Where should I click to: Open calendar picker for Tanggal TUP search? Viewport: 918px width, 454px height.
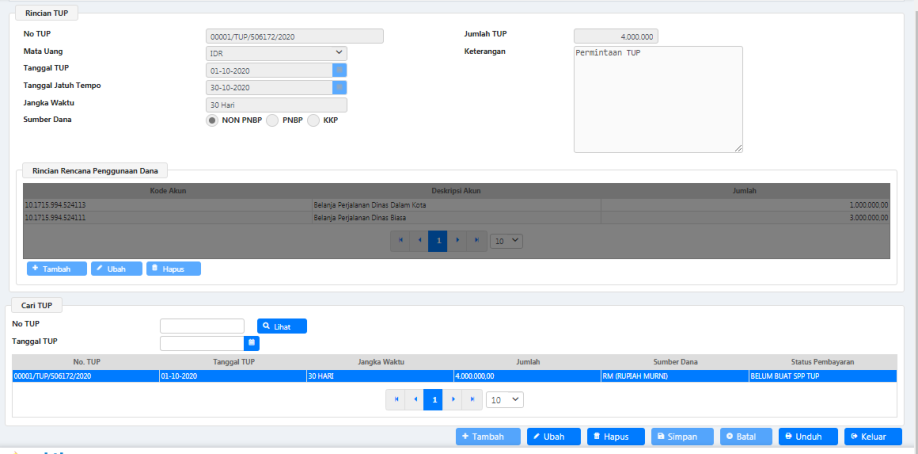coord(252,343)
